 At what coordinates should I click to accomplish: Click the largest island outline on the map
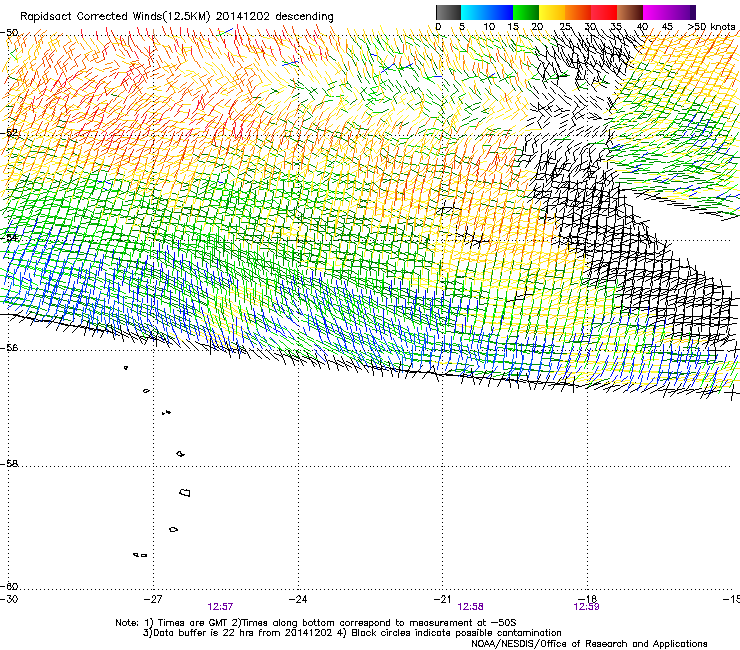click(185, 493)
